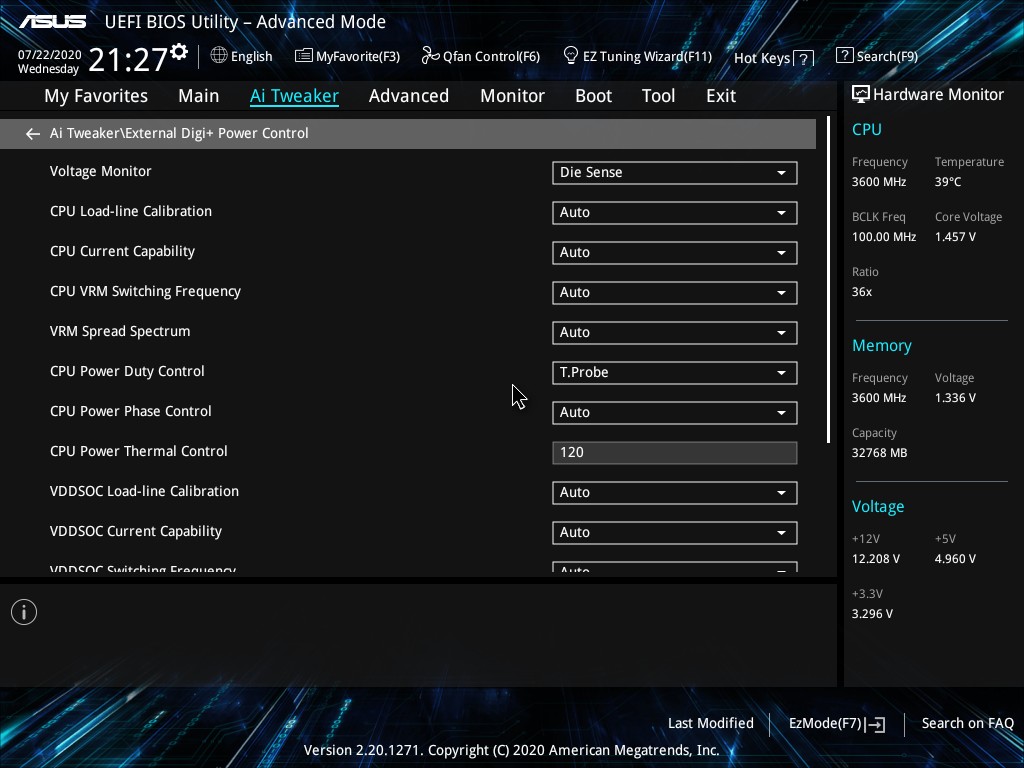The height and width of the screenshot is (768, 1024).
Task: Click the Search on FAQ link
Action: point(967,724)
